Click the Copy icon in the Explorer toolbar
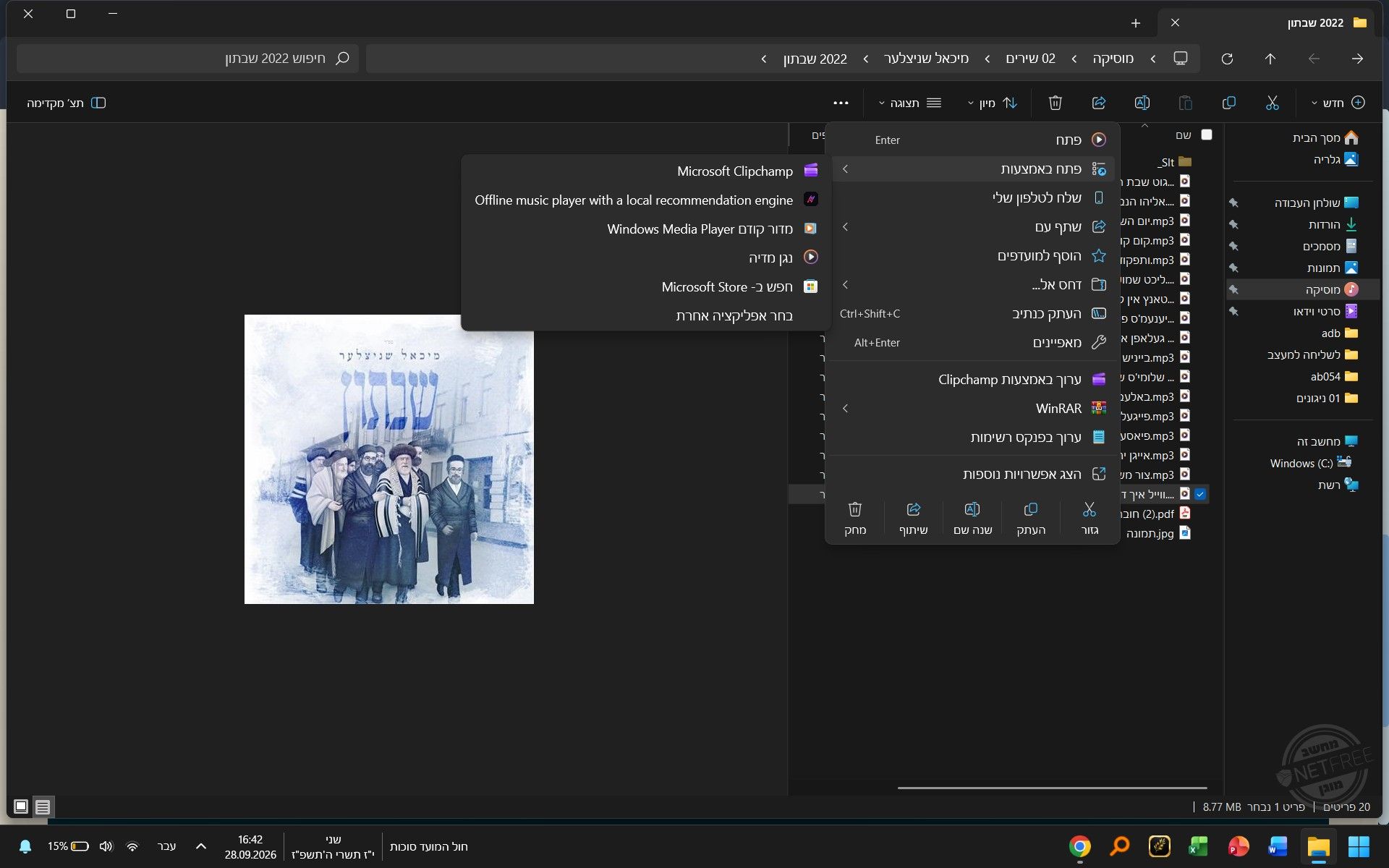Screen dimensions: 1389x868 click(1228, 103)
